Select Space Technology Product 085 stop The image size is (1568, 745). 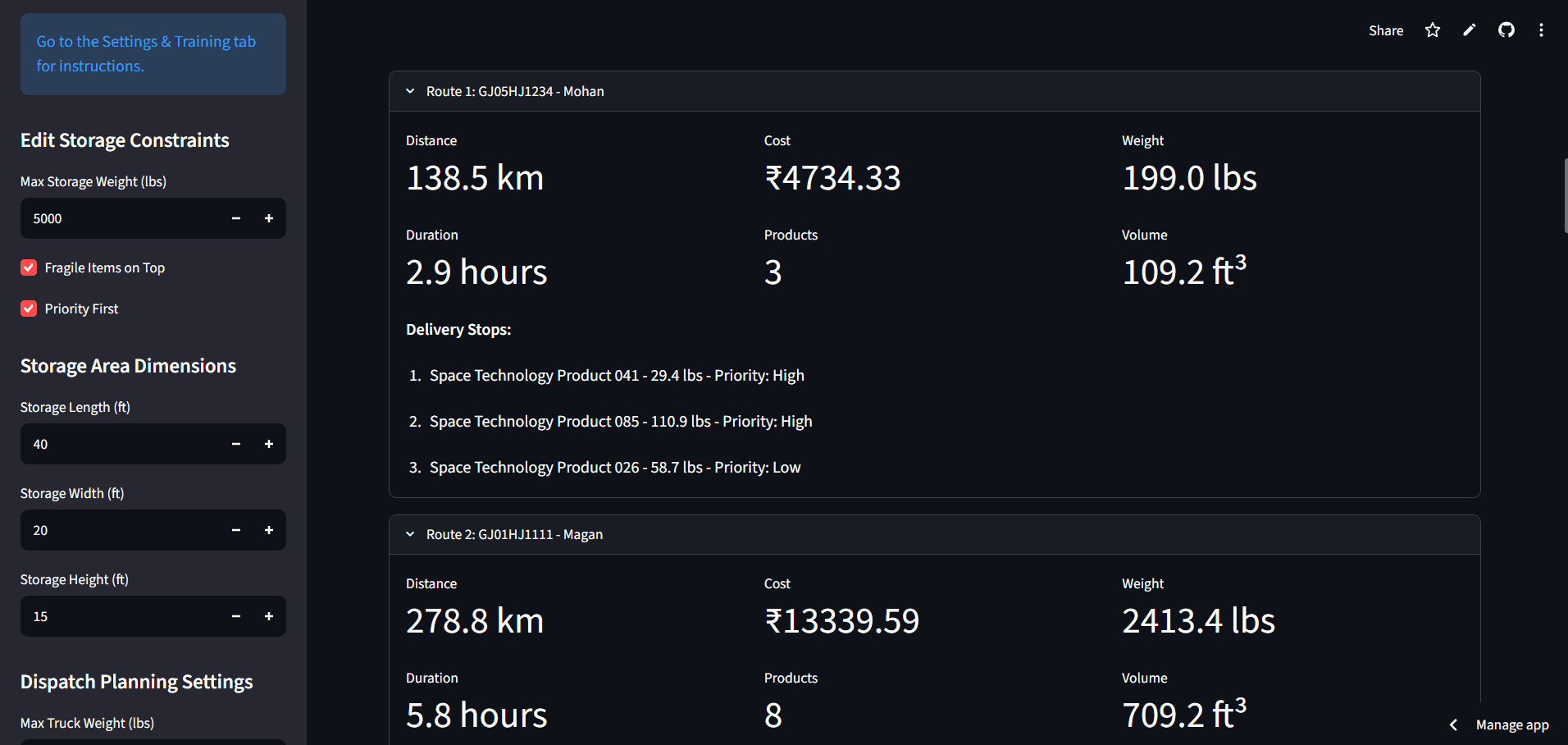[x=621, y=421]
